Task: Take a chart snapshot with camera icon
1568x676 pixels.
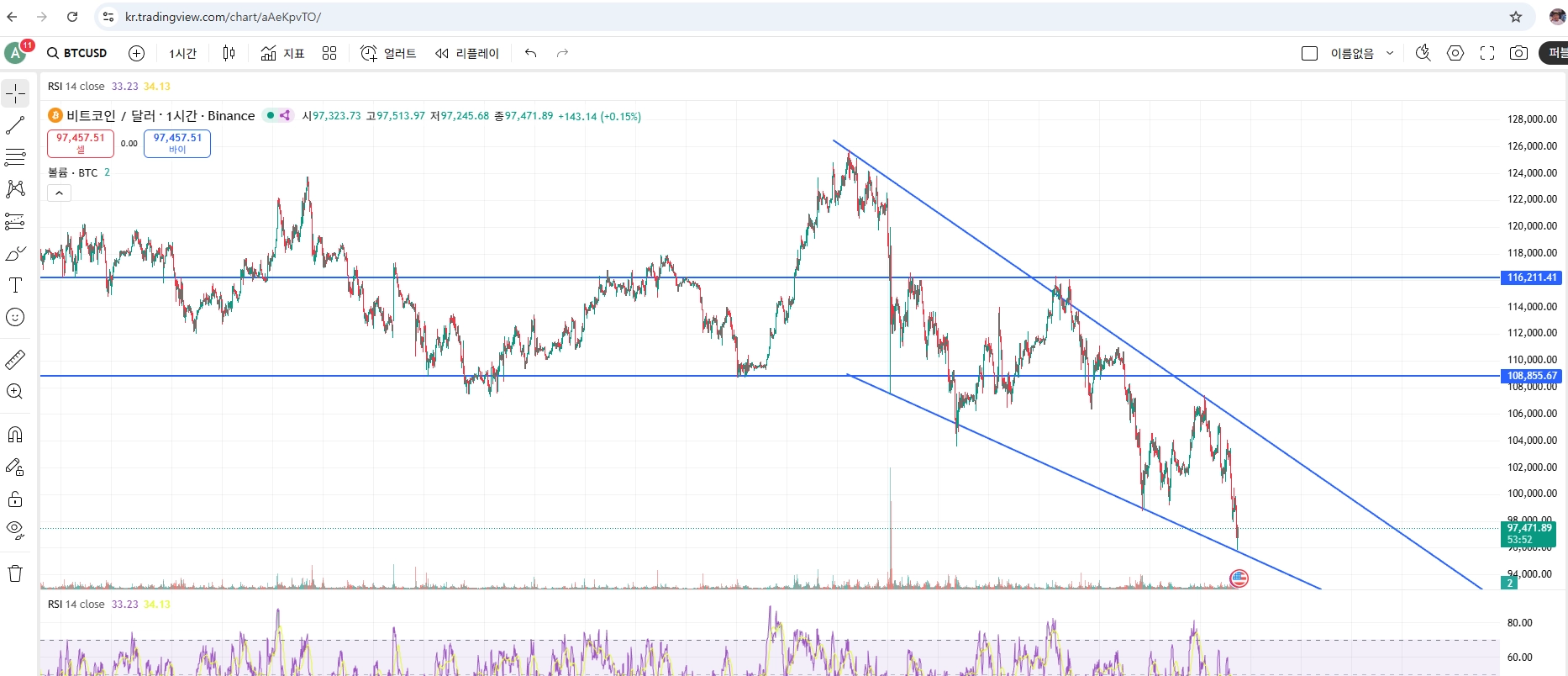Action: click(1518, 53)
